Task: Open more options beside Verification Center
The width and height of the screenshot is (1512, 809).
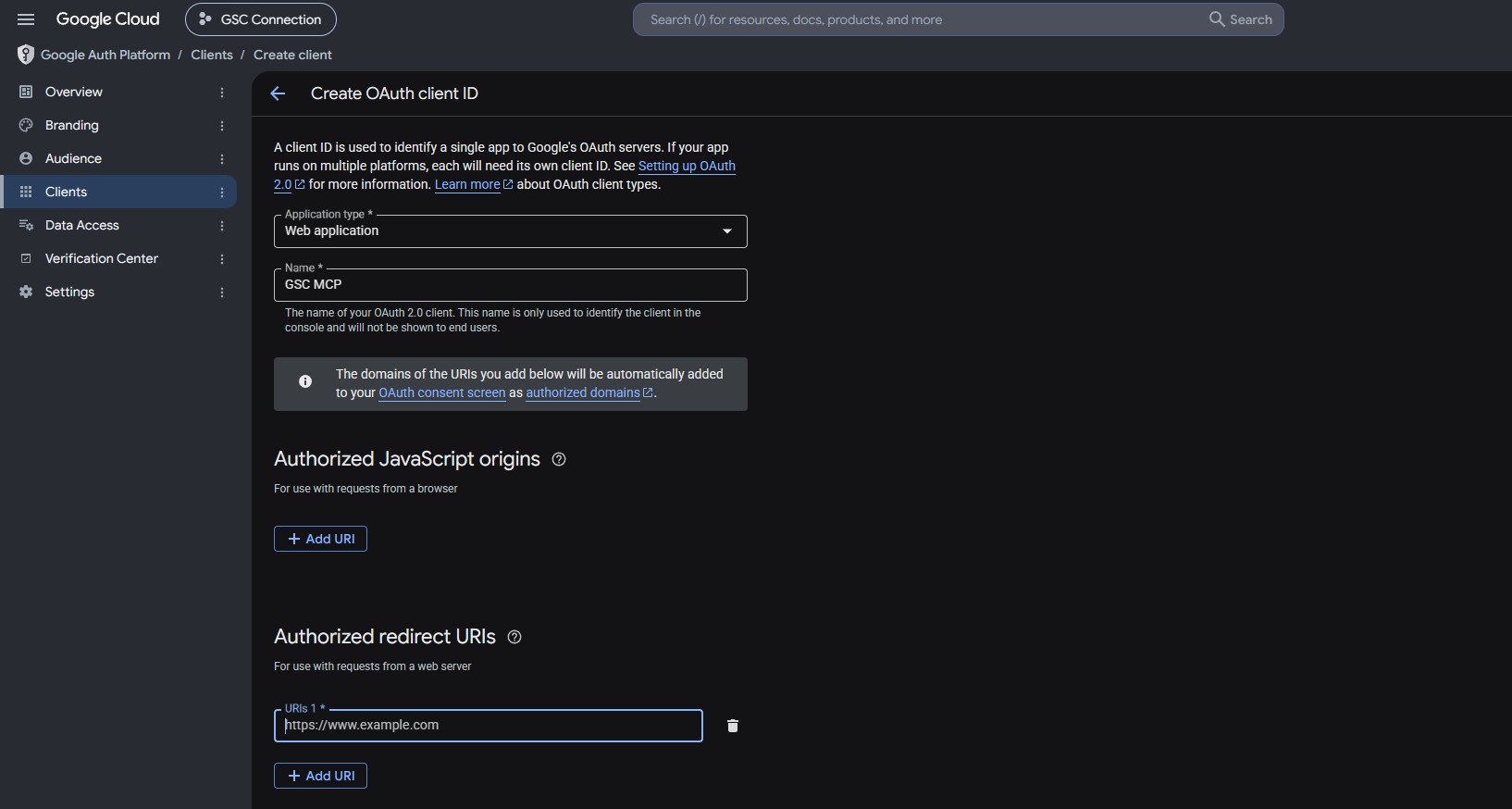Action: [222, 259]
